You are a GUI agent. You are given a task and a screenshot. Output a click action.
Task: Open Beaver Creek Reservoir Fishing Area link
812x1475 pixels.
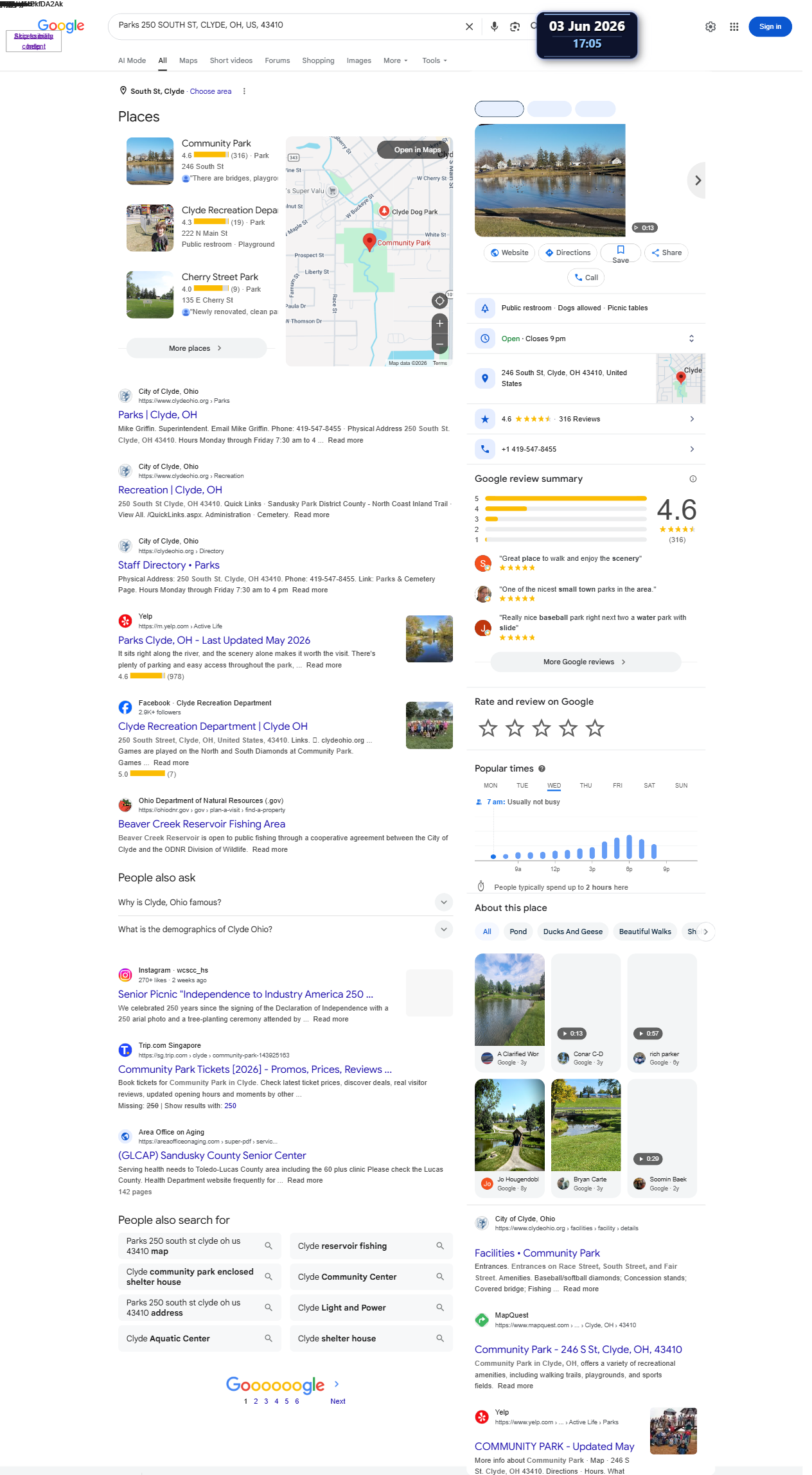coord(202,824)
